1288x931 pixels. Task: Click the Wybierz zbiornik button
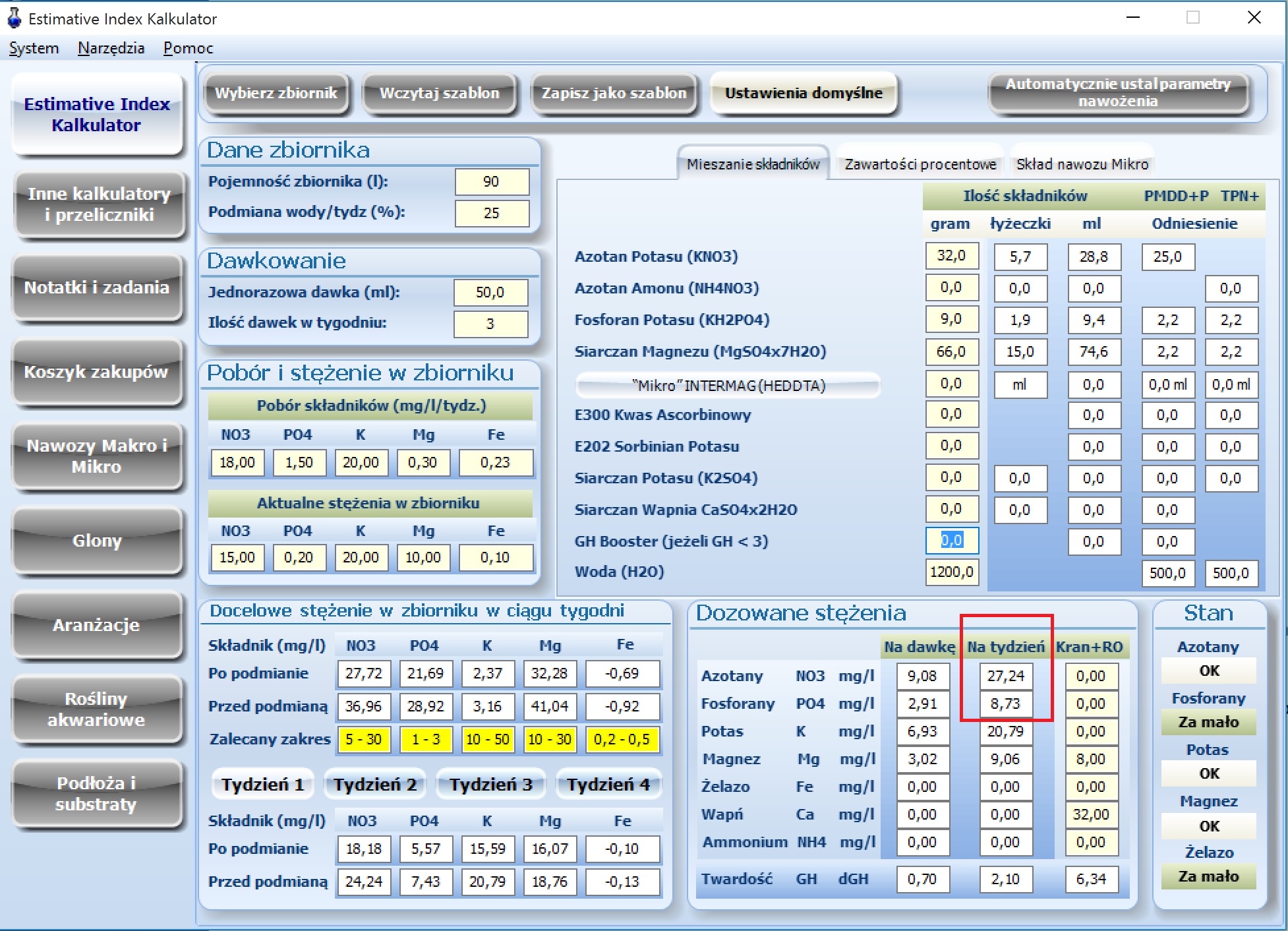(276, 93)
